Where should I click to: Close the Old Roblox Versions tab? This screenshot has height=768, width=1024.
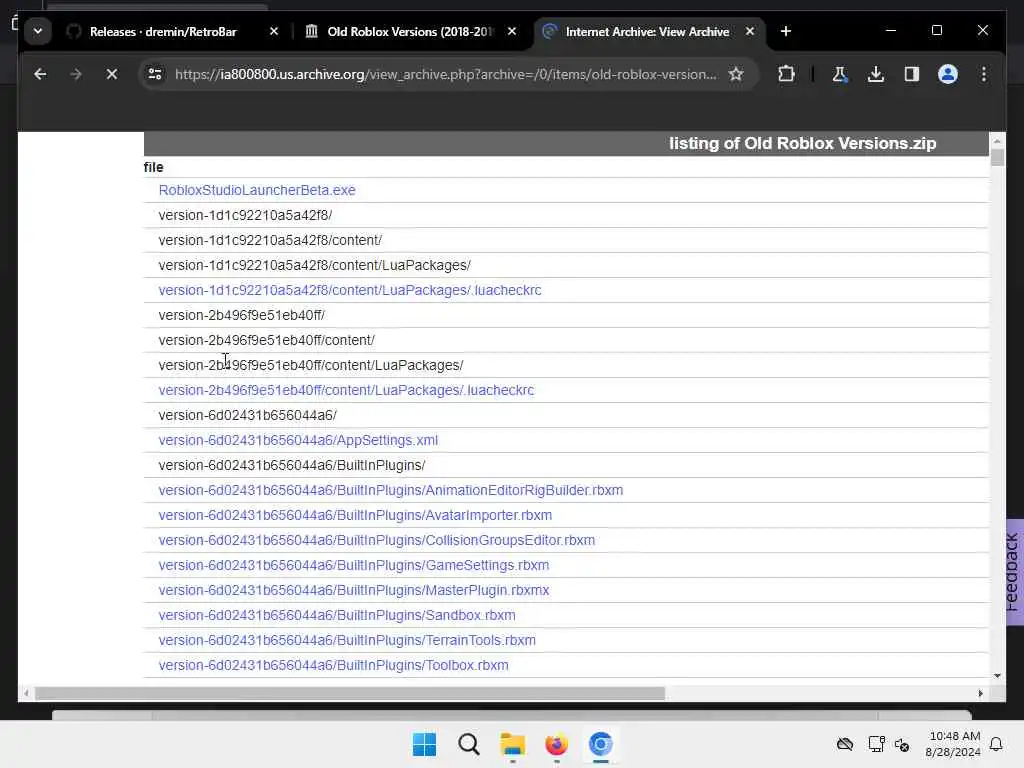point(512,31)
